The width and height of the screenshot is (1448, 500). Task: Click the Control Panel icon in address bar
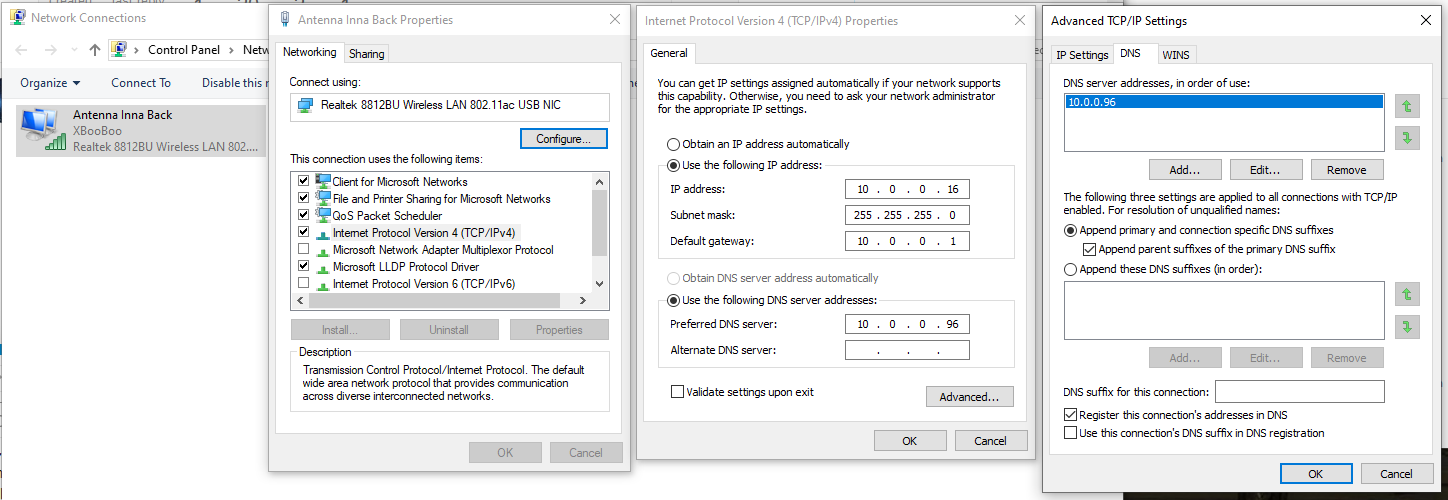(x=120, y=49)
